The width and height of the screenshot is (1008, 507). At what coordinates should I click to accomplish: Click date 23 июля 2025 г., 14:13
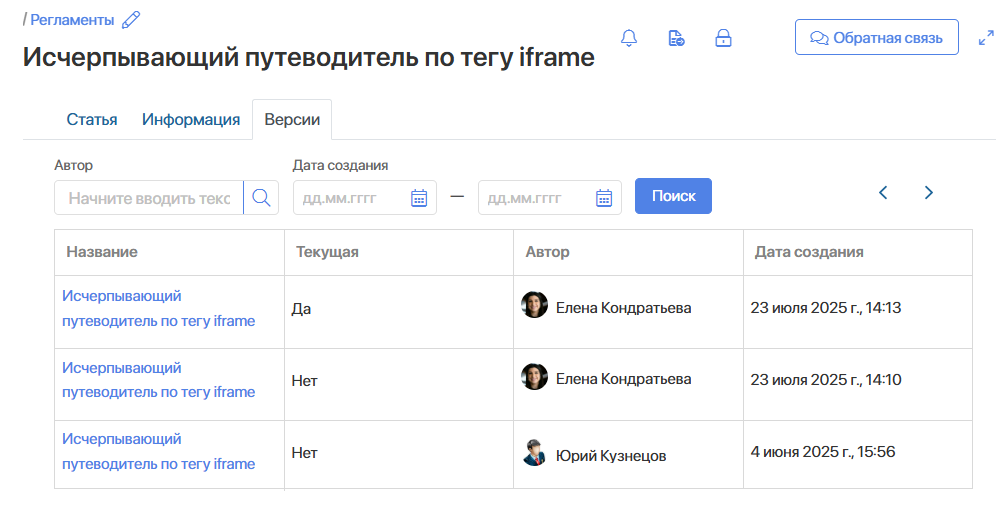(x=825, y=308)
